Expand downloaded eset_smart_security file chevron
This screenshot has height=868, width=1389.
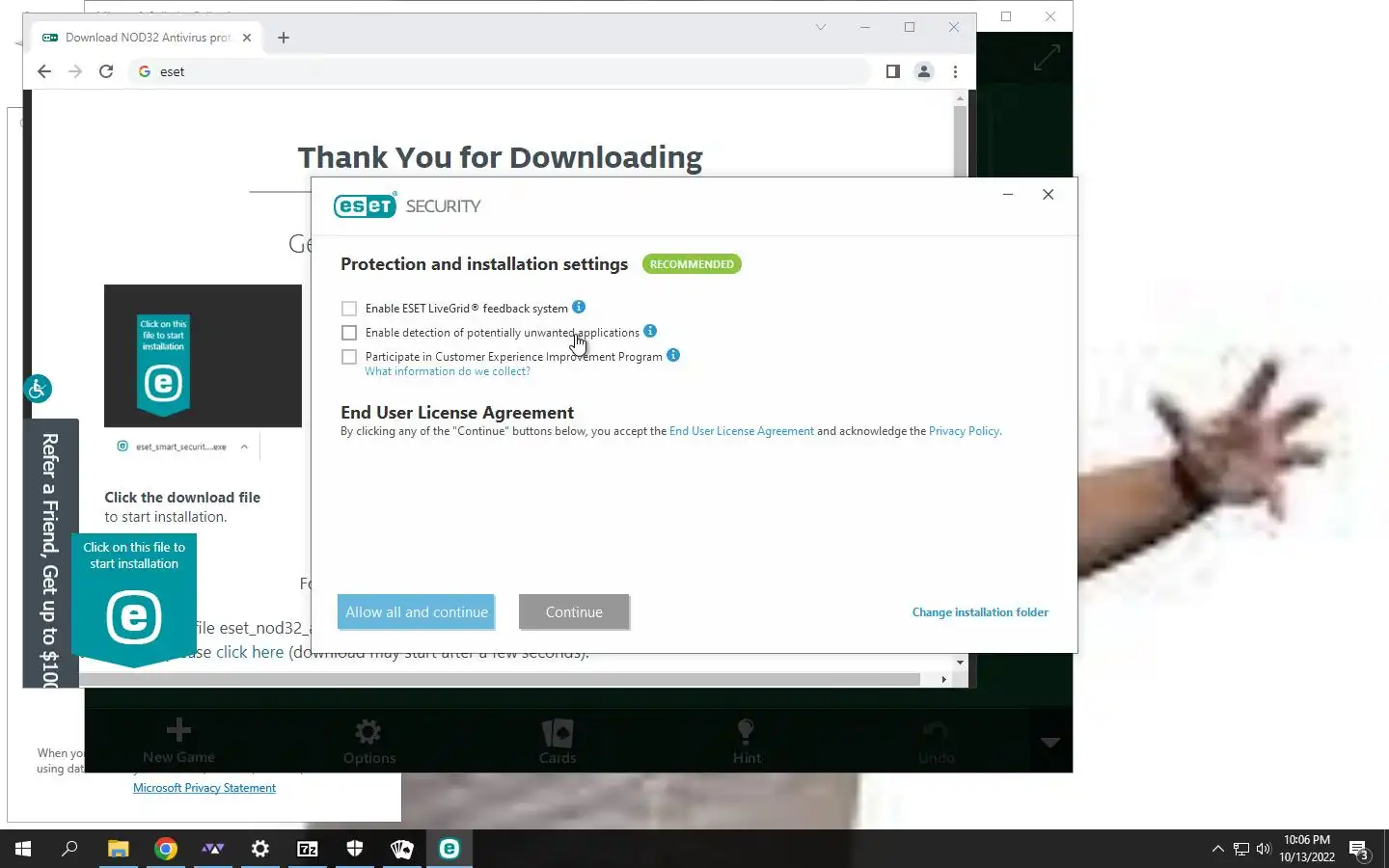pos(244,447)
